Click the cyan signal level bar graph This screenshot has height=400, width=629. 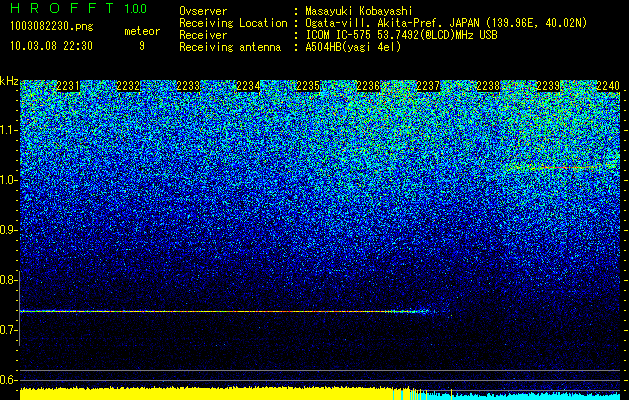coord(523,396)
